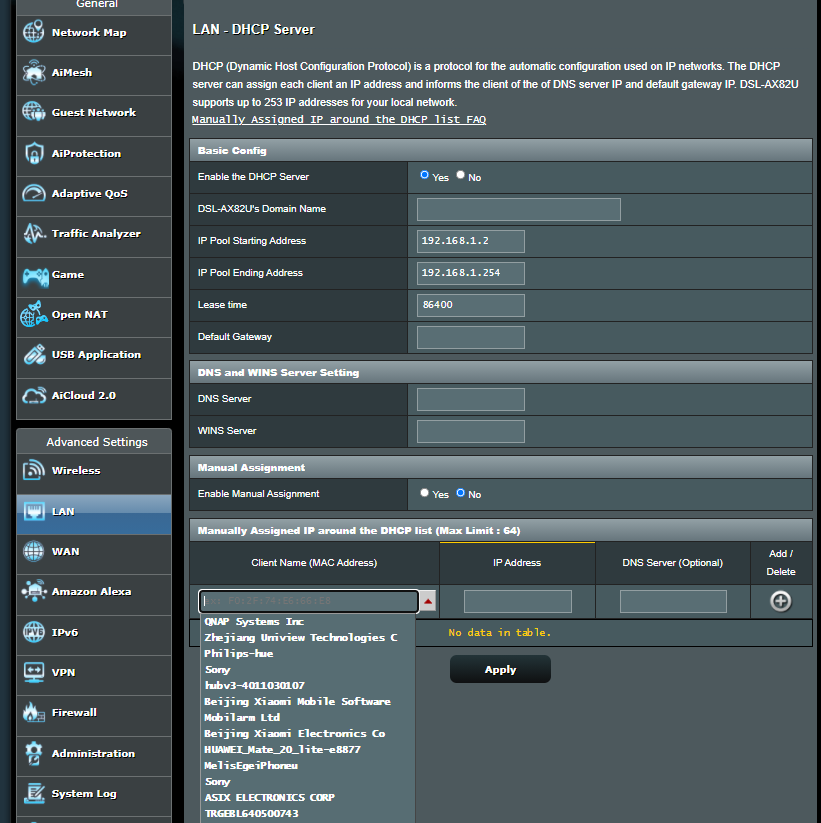
Task: Choose Beijing Xiaomi Mobile Software client
Action: (x=298, y=701)
